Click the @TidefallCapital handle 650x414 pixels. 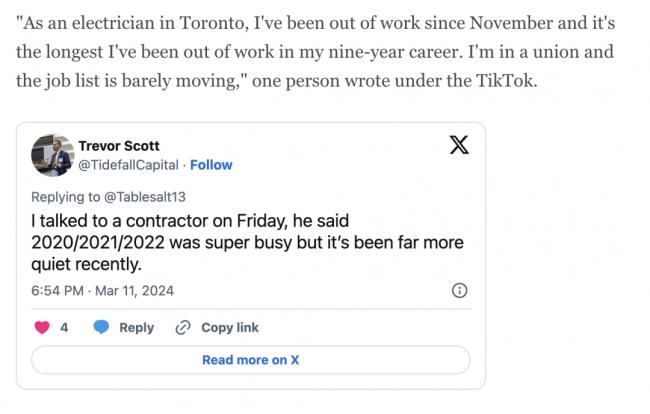[129, 165]
